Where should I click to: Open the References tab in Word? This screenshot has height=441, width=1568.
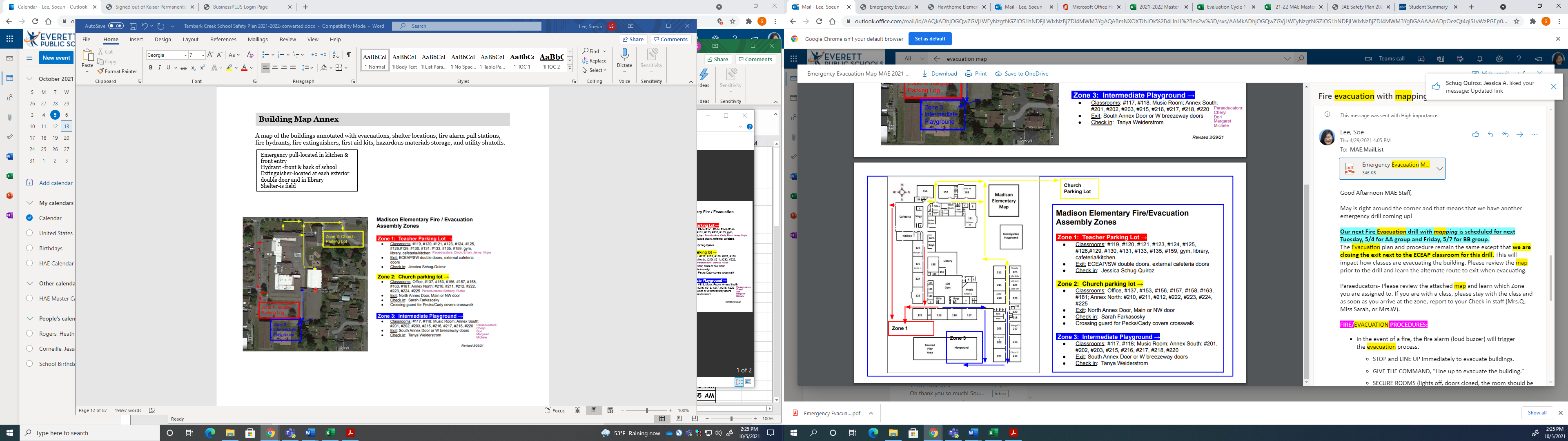223,40
